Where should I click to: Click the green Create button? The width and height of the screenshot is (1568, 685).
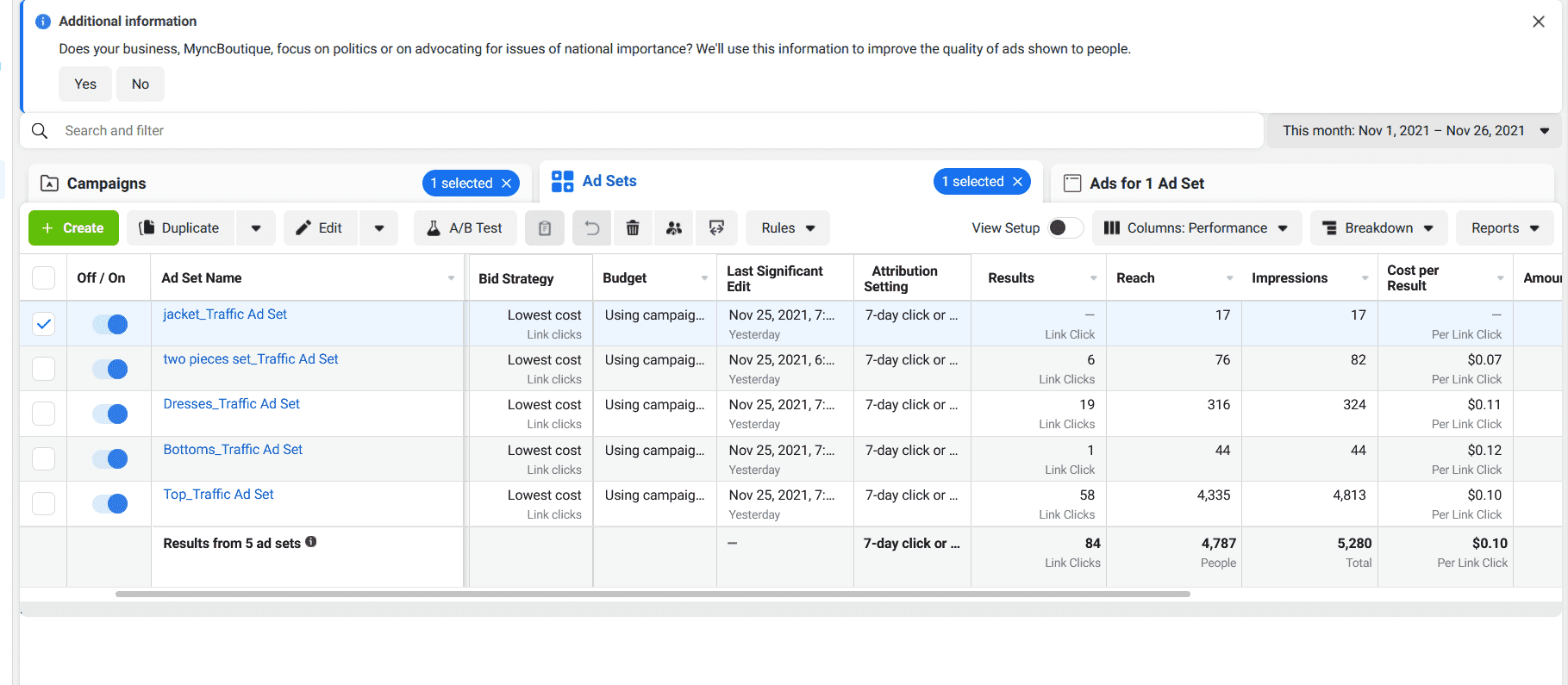pos(73,228)
